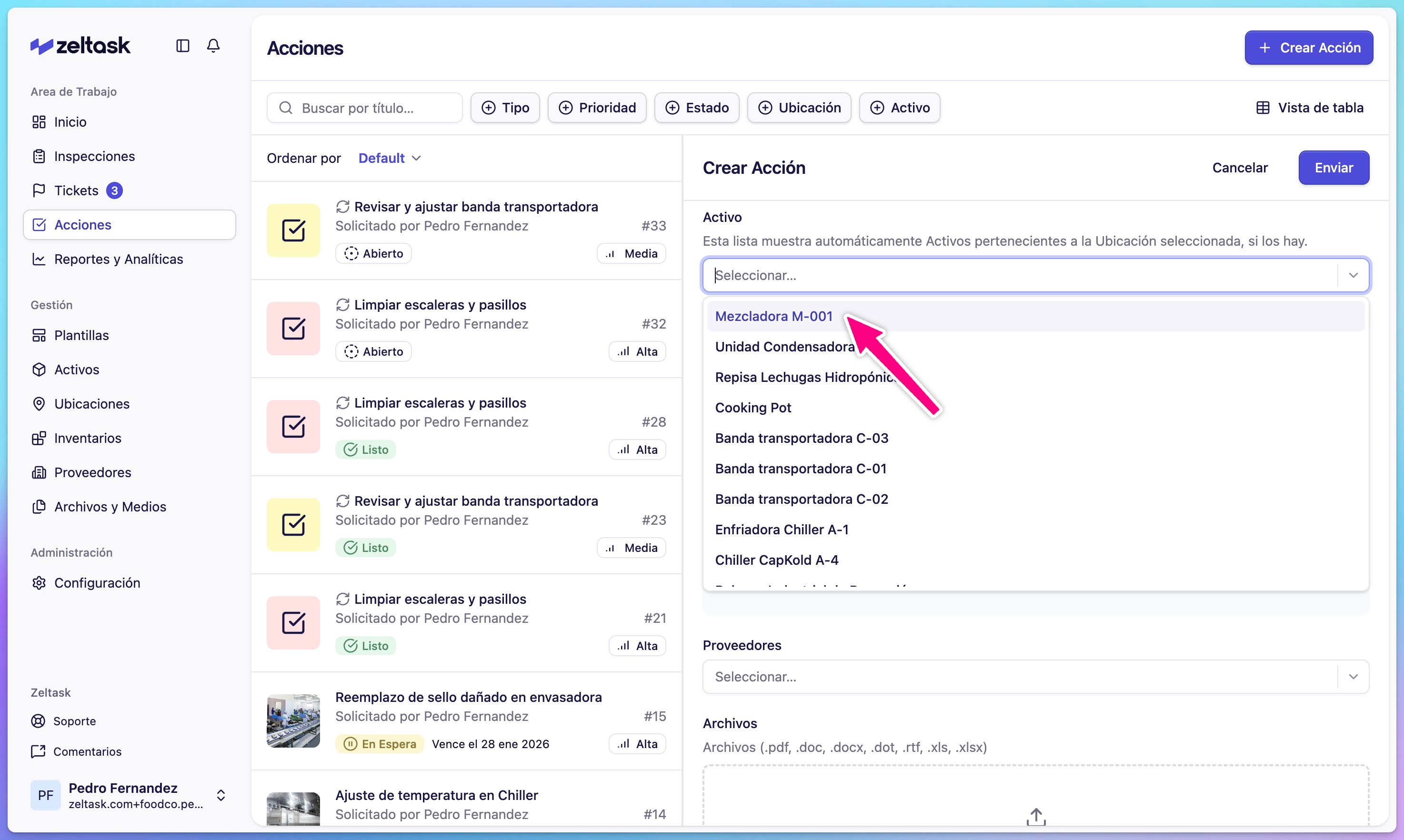Click the Configuración gear icon
This screenshot has height=840, width=1404.
(x=39, y=583)
